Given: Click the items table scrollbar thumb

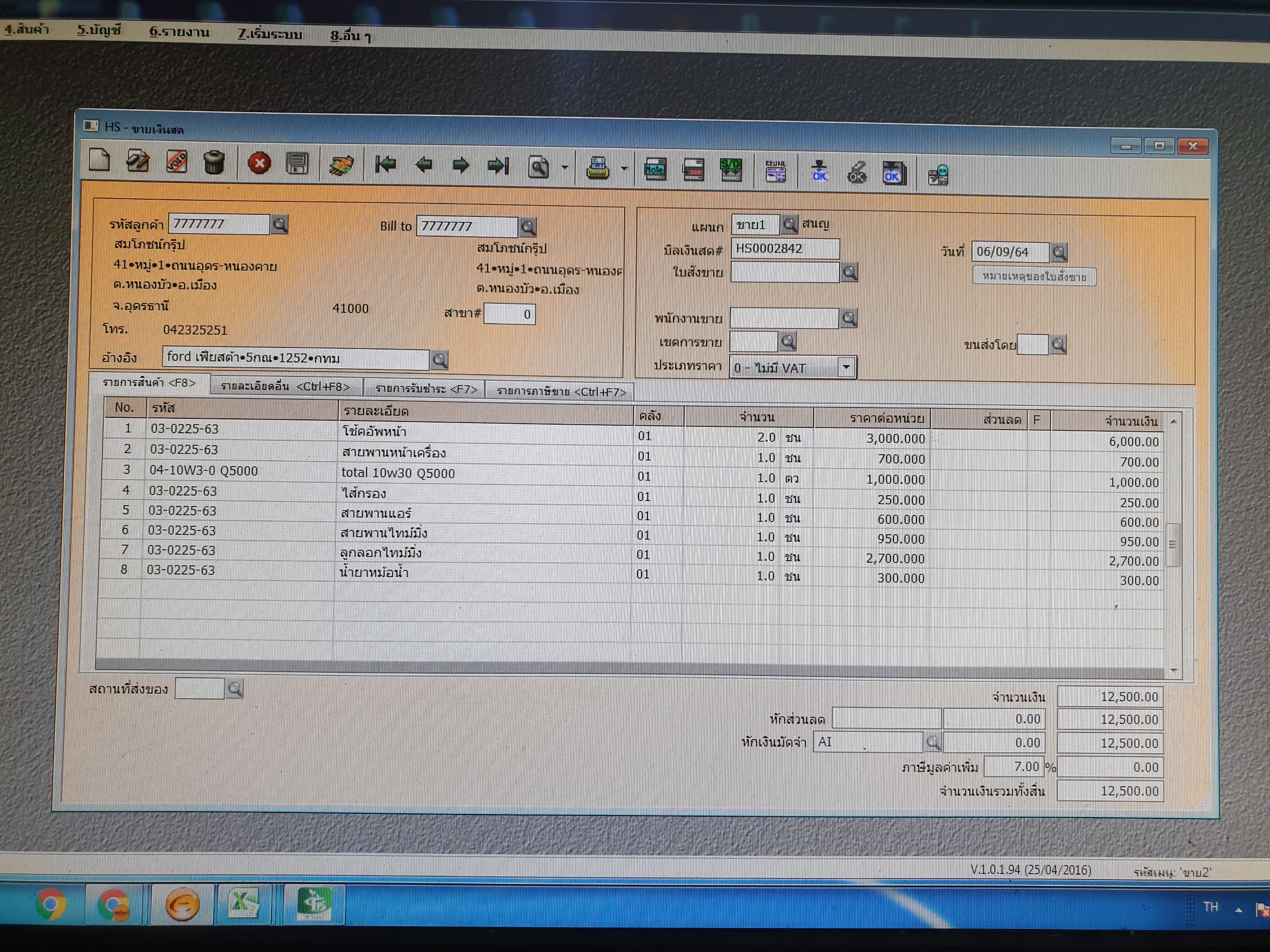Looking at the screenshot, I should (x=1173, y=544).
